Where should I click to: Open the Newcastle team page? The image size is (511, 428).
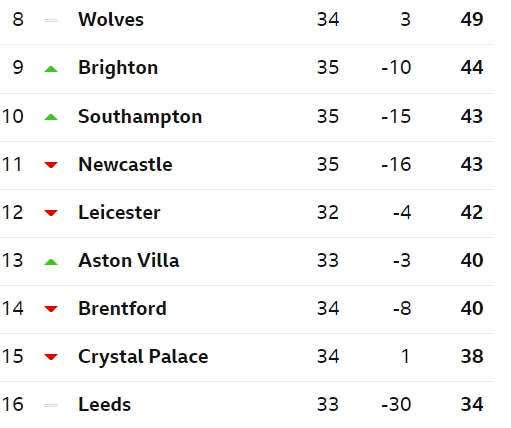[x=125, y=164]
